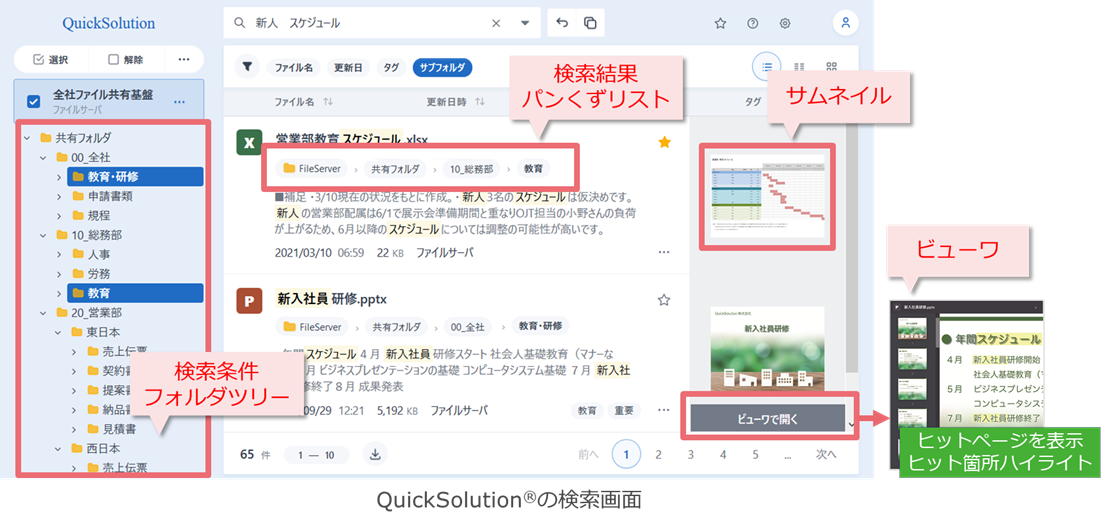This screenshot has height=528, width=1104.
Task: Toggle the 全社ファイル共有基盤 checkbox
Action: click(x=33, y=102)
